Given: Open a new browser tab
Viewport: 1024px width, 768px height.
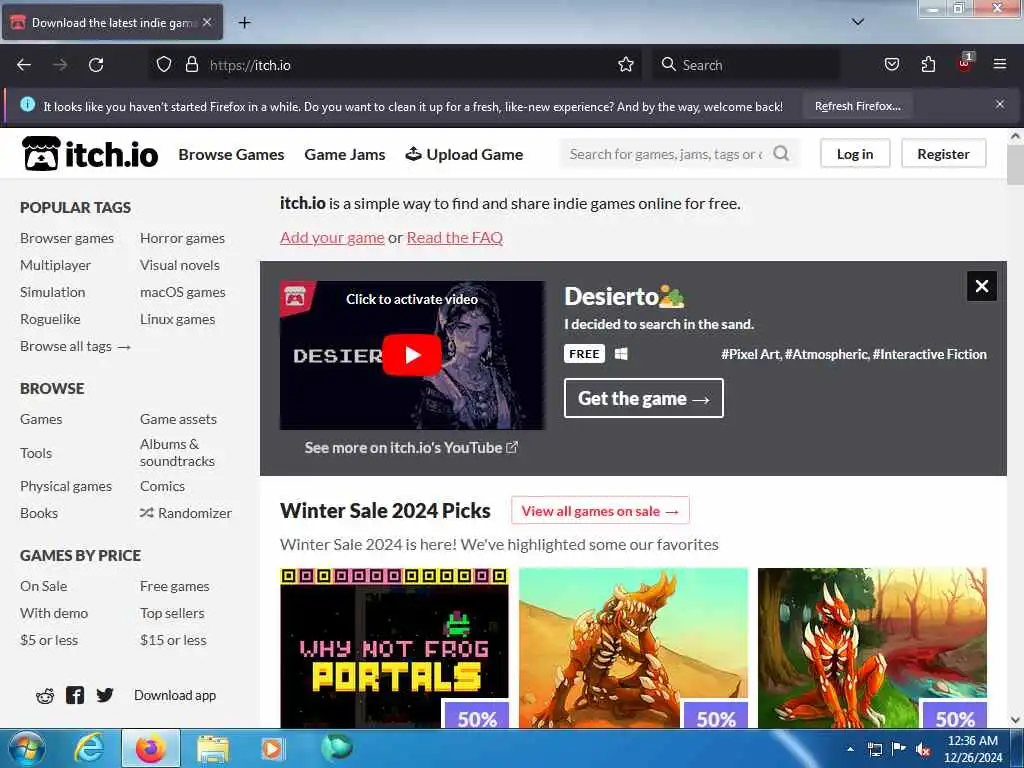Looking at the screenshot, I should 244,23.
